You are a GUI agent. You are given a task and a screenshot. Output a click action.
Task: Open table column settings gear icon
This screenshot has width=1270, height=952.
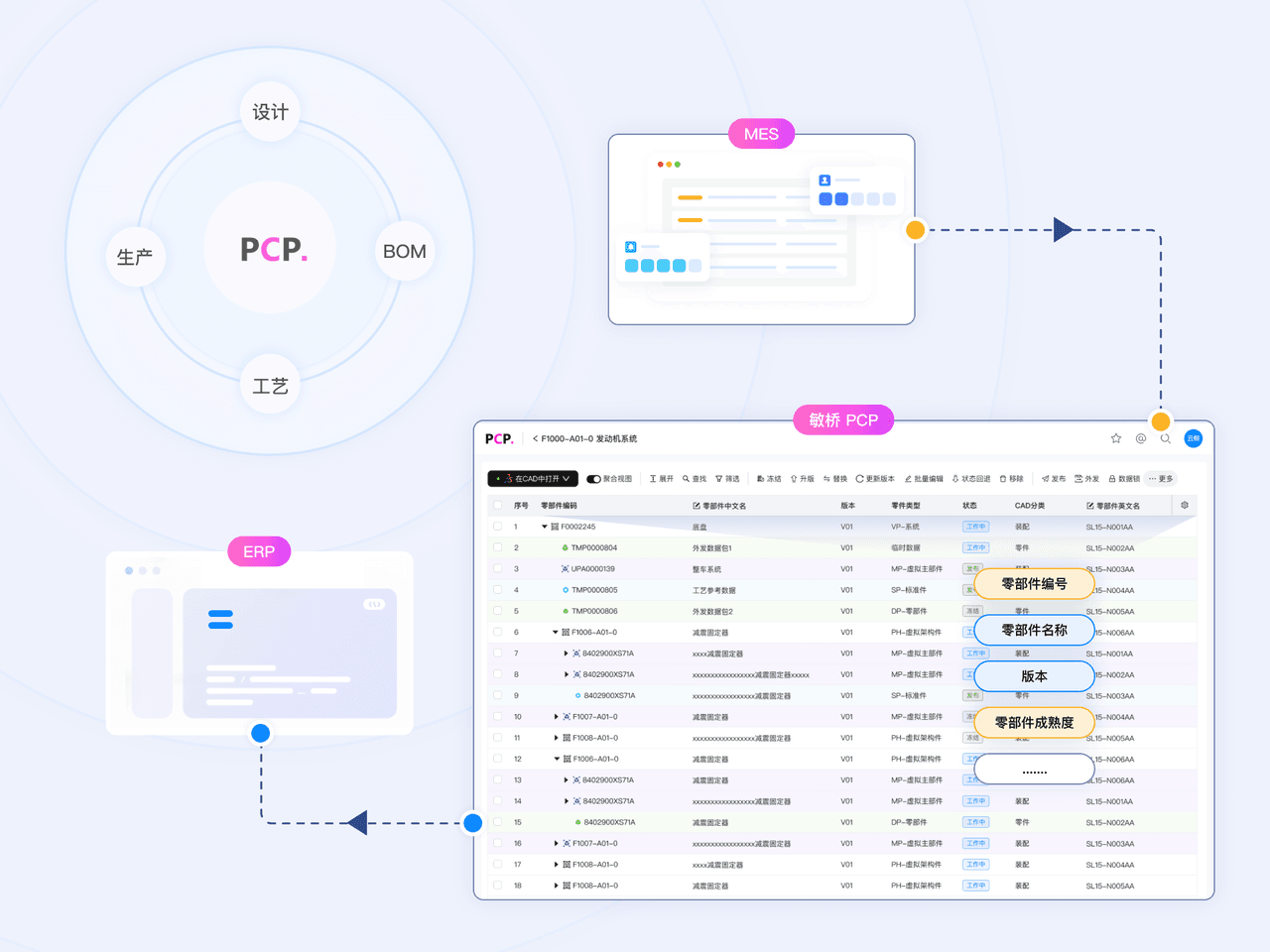click(1185, 506)
